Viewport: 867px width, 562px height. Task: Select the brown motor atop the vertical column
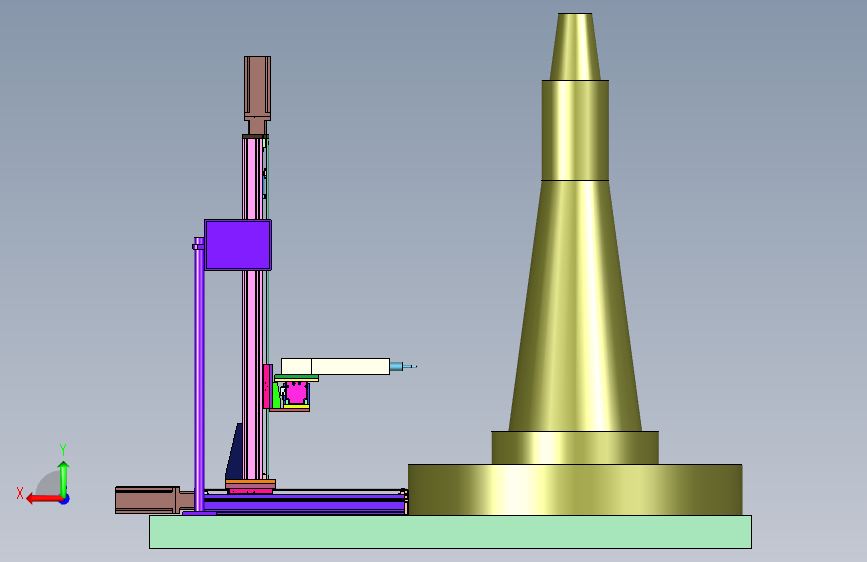coord(257,95)
